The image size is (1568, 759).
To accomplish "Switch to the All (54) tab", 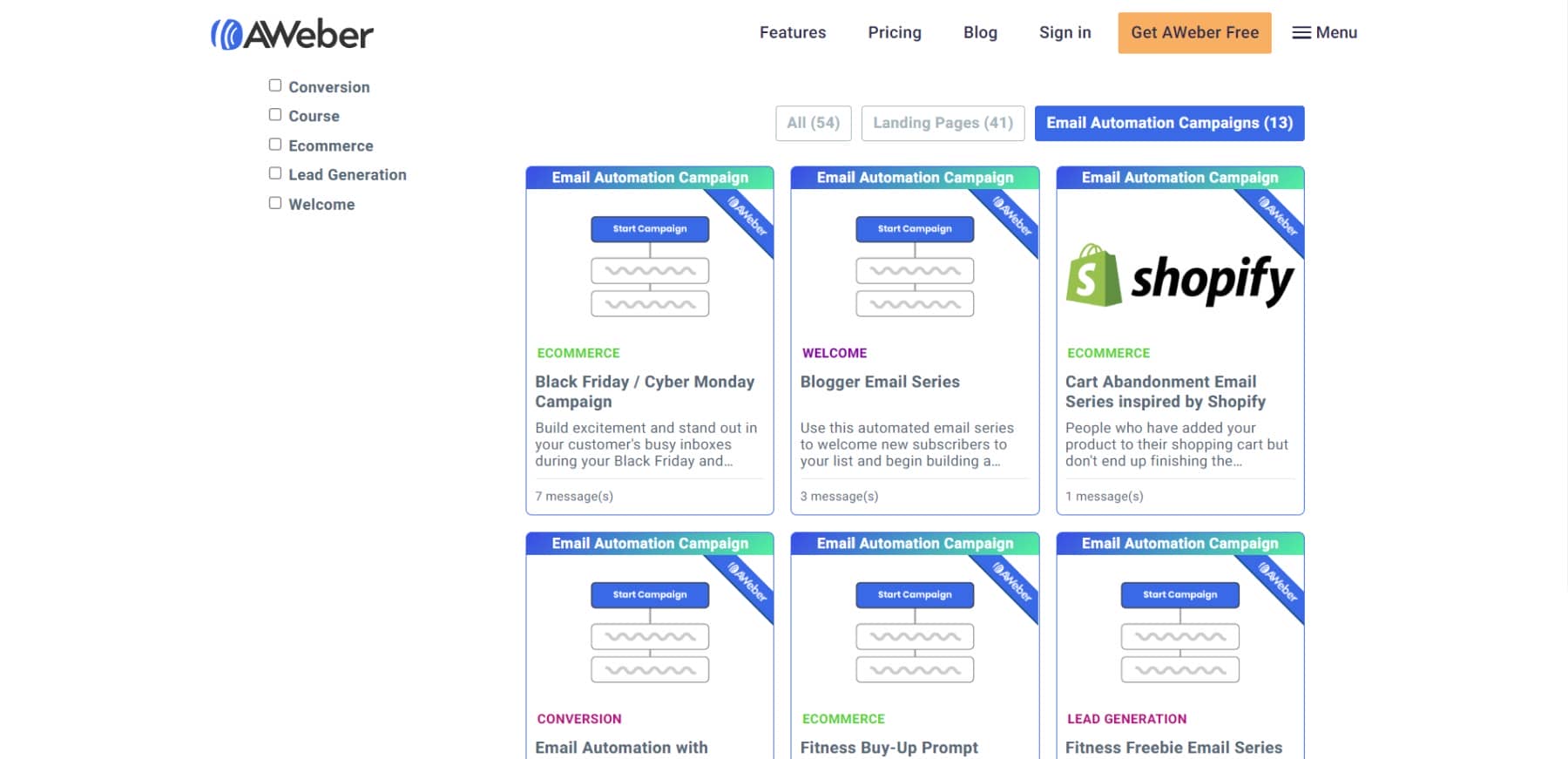I will 813,123.
